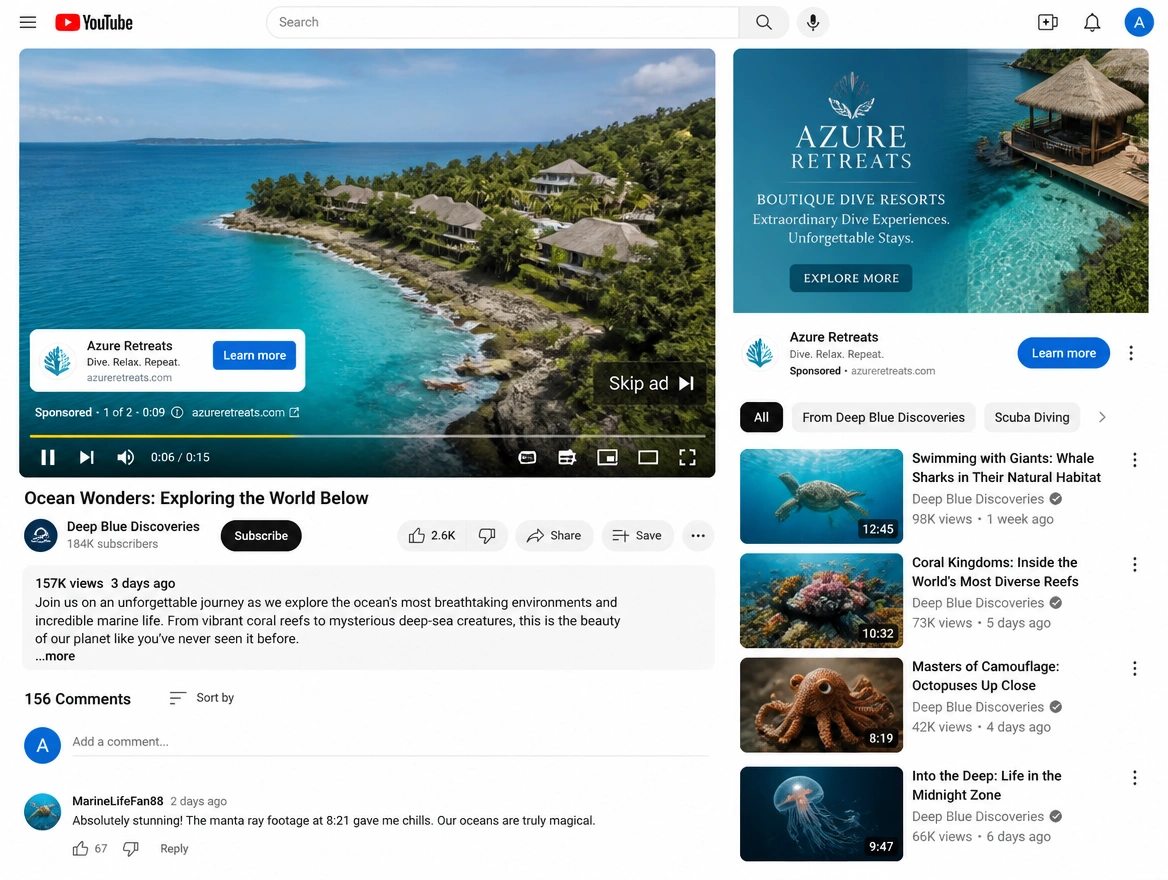
Task: Like MarineLifeFan88's comment
Action: (x=80, y=848)
